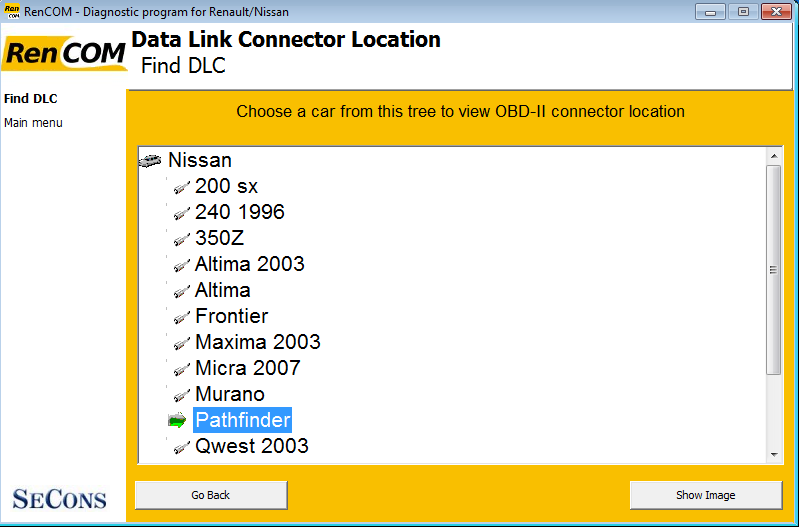Click the RenCOM title bar application icon
This screenshot has width=799, height=527.
coord(12,11)
